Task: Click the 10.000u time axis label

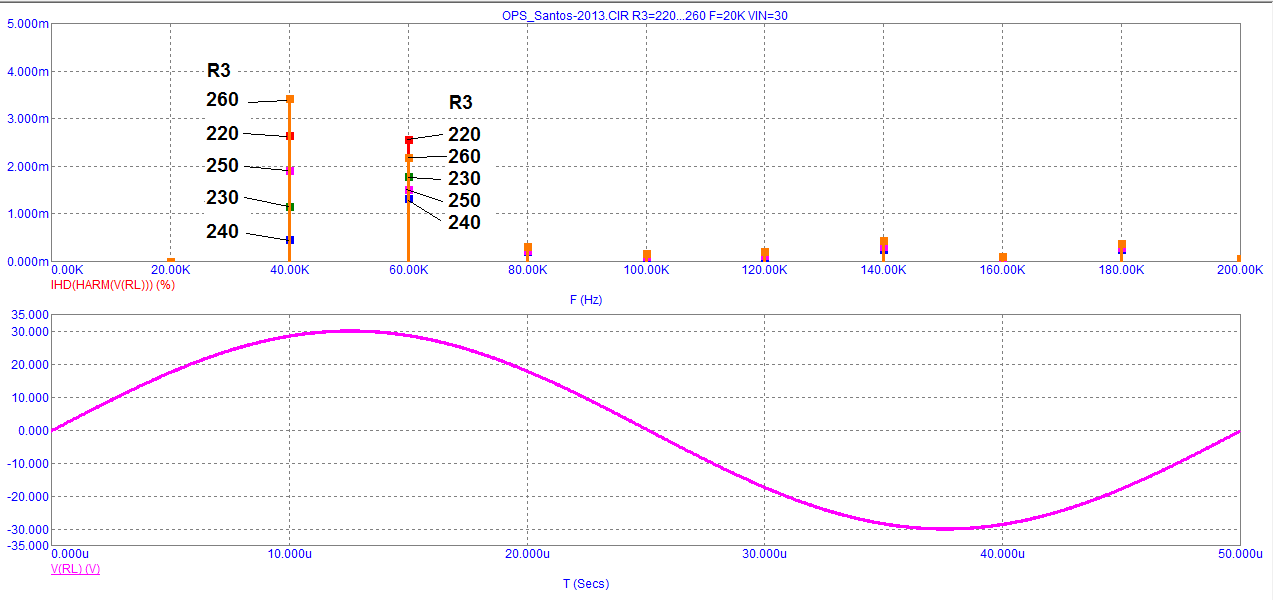Action: [288, 554]
